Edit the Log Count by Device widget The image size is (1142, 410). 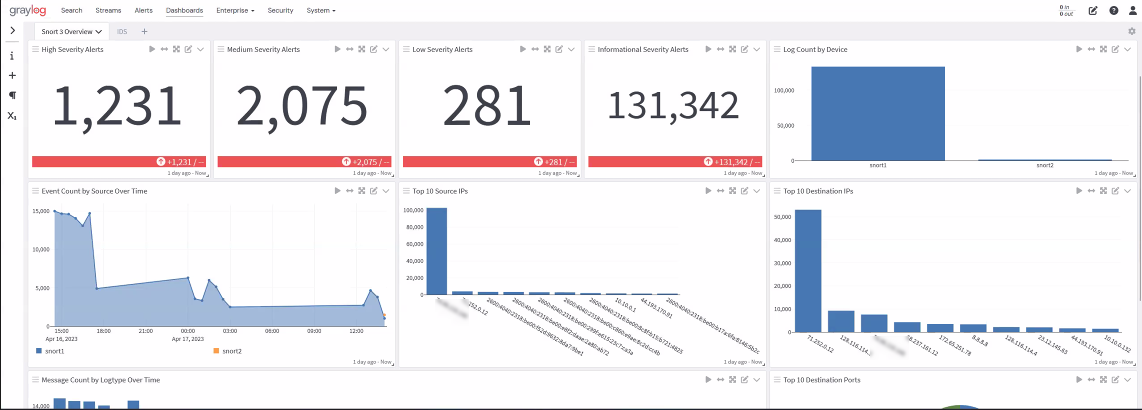click(x=1115, y=49)
